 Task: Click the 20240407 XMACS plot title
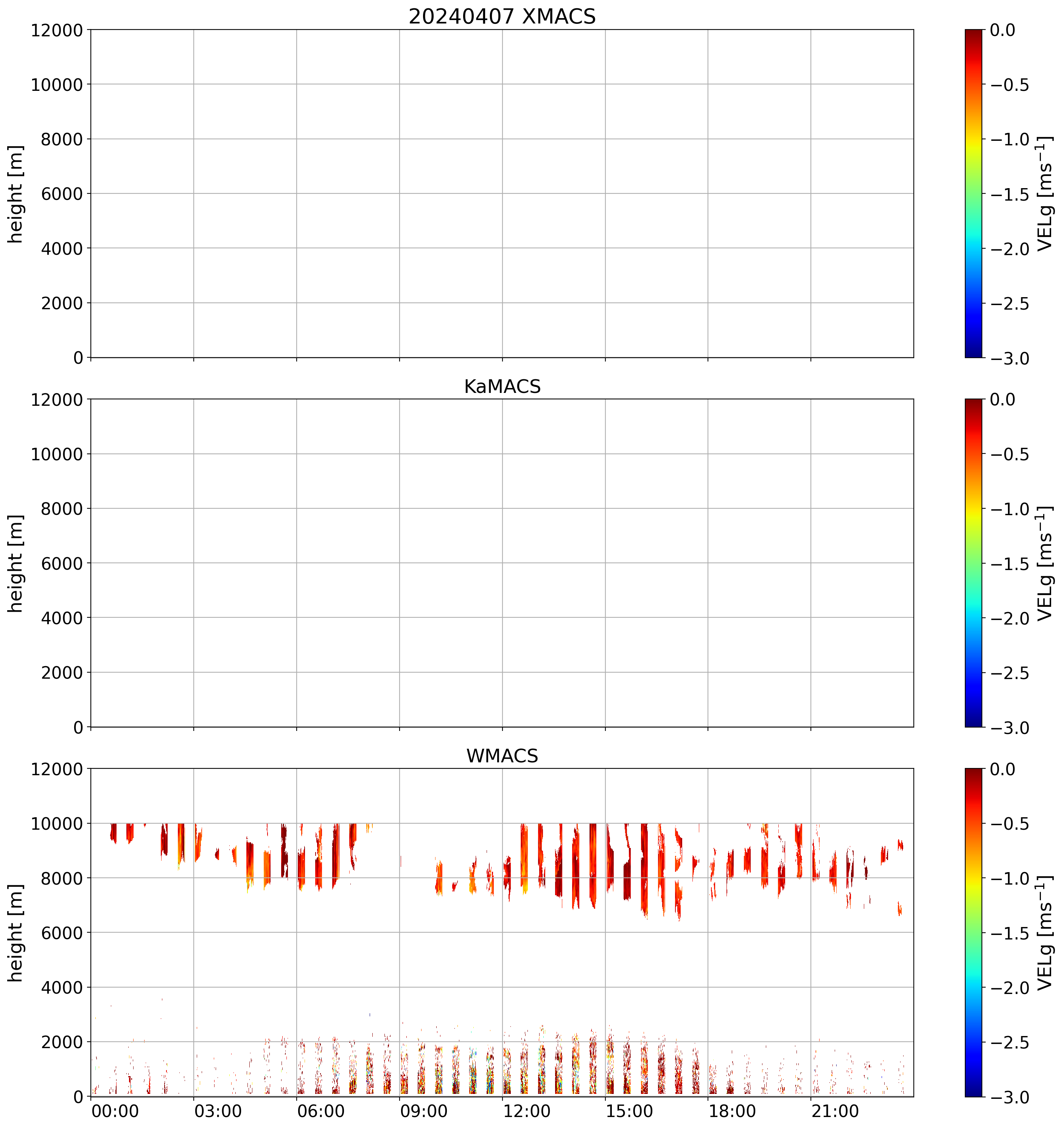502,16
